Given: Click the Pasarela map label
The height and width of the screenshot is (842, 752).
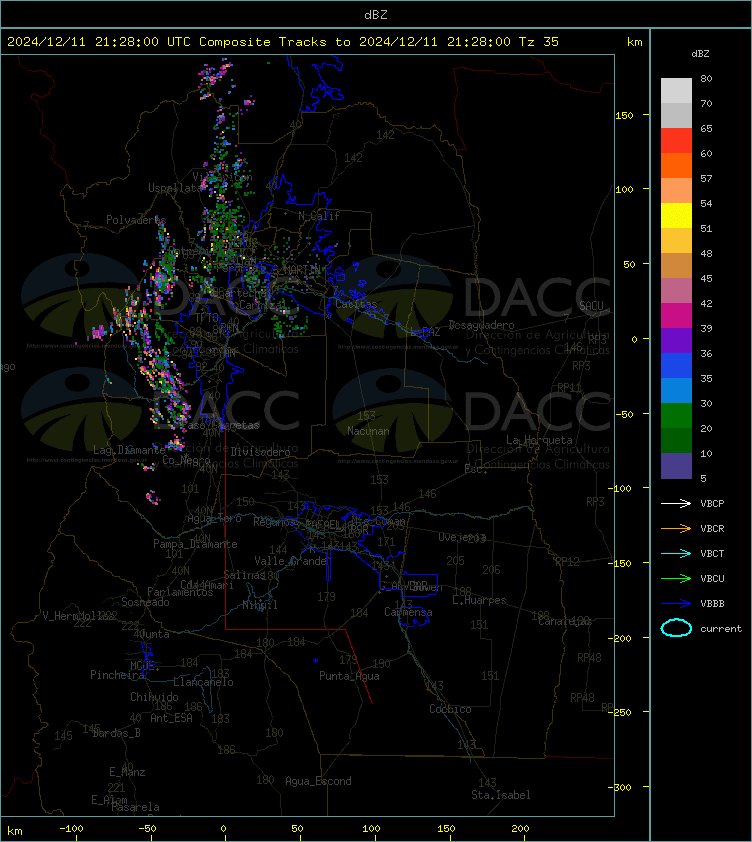Looking at the screenshot, I should tap(135, 807).
